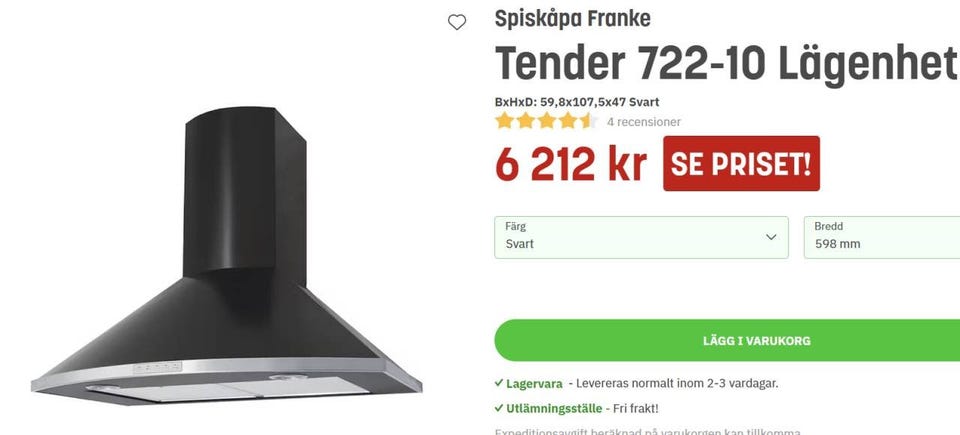
Task: Click the Tender 722-10 Lägenhet title
Action: click(x=726, y=64)
